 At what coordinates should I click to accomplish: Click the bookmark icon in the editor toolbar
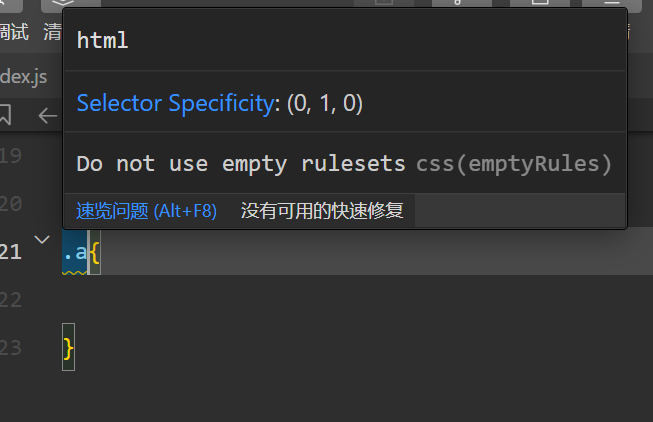tap(5, 114)
